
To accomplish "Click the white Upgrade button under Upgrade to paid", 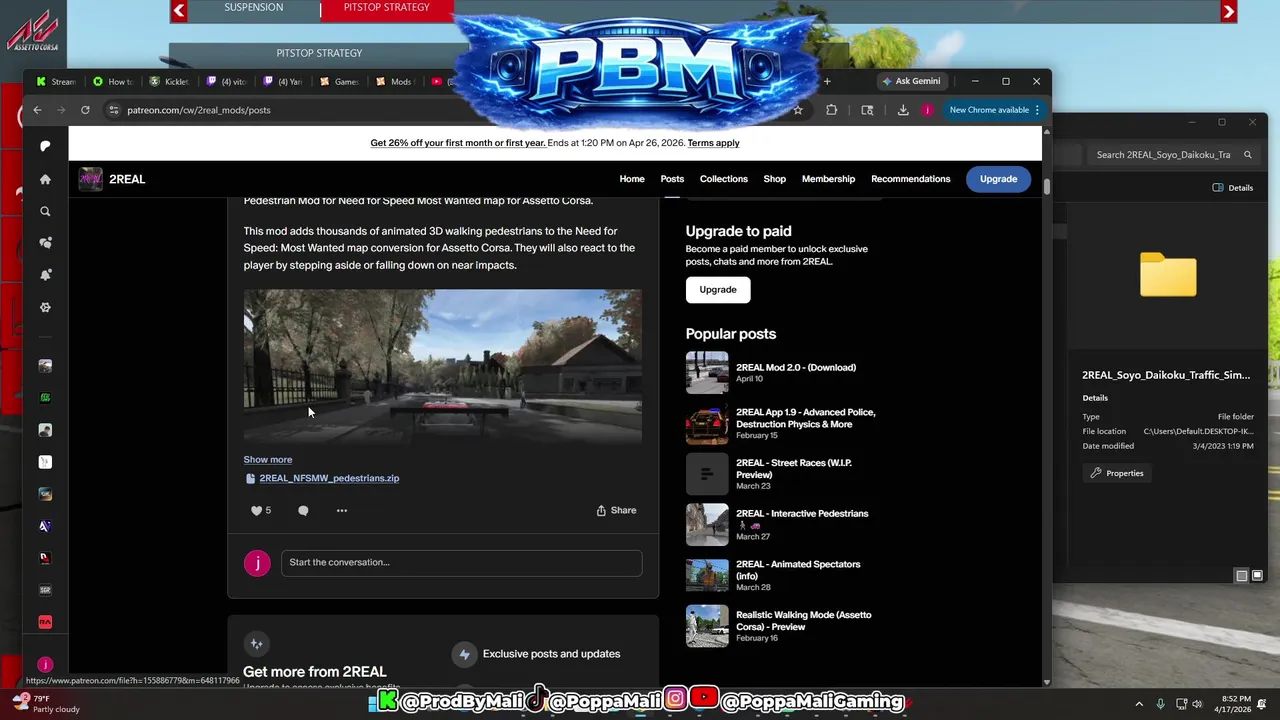I will pyautogui.click(x=718, y=289).
